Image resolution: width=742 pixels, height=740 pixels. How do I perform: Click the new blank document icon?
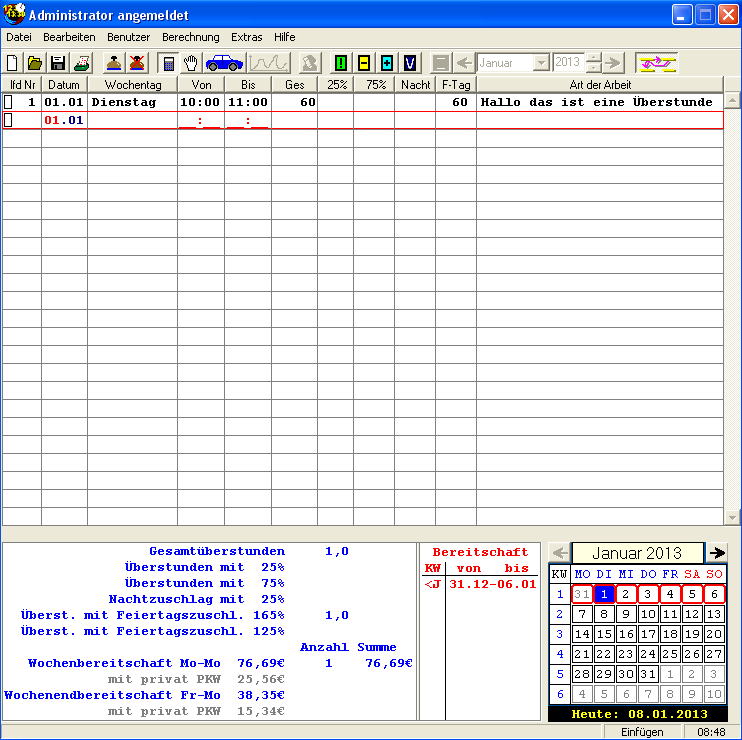[13, 63]
